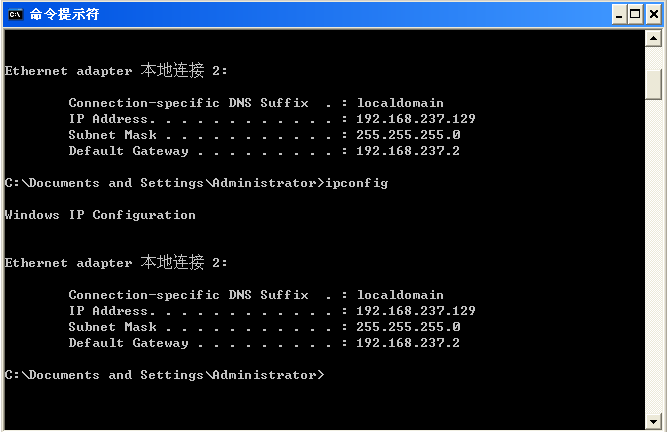Maximize the command prompt window

coord(635,14)
